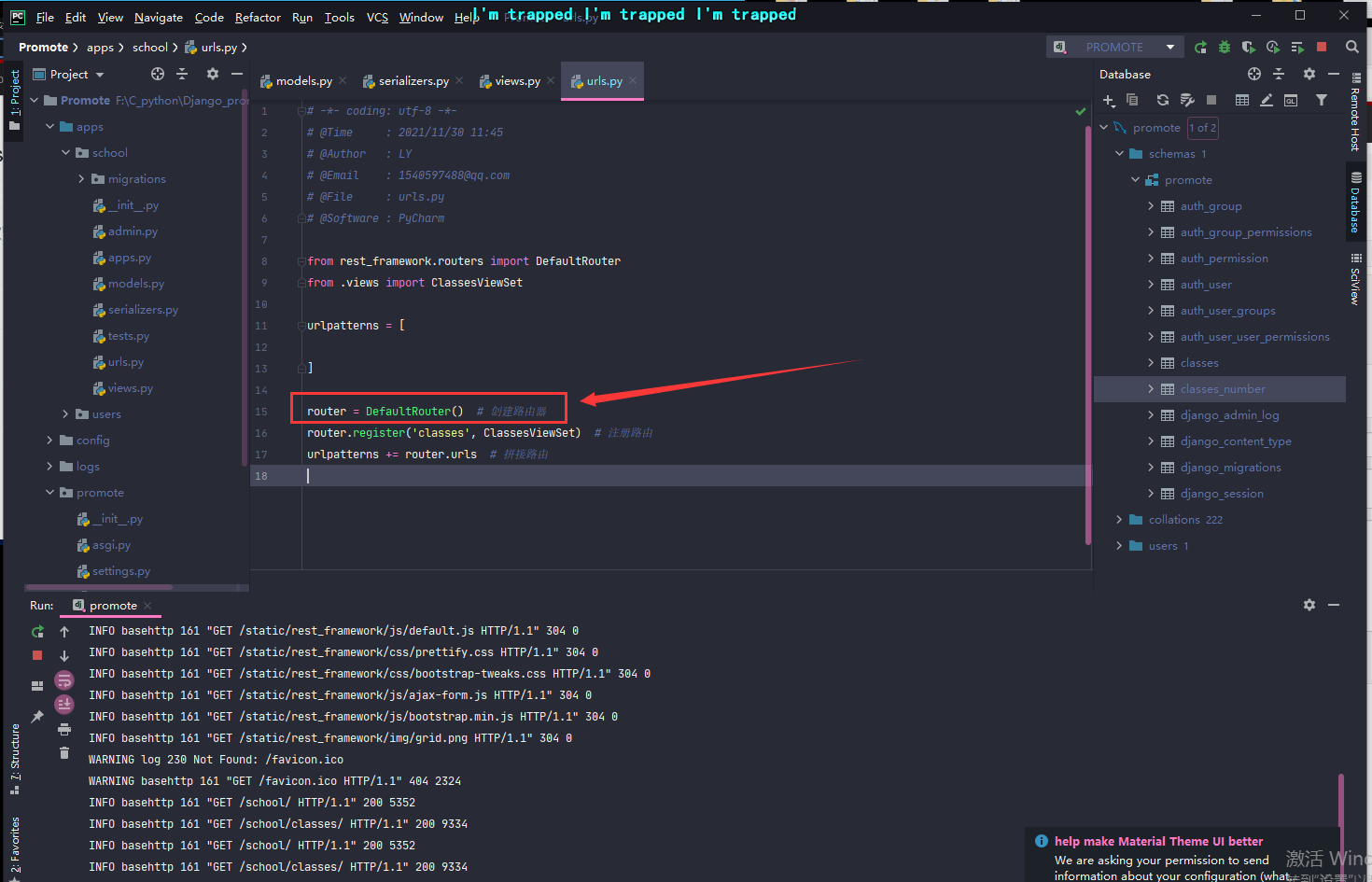Collapse all in the Project panel

(x=182, y=74)
